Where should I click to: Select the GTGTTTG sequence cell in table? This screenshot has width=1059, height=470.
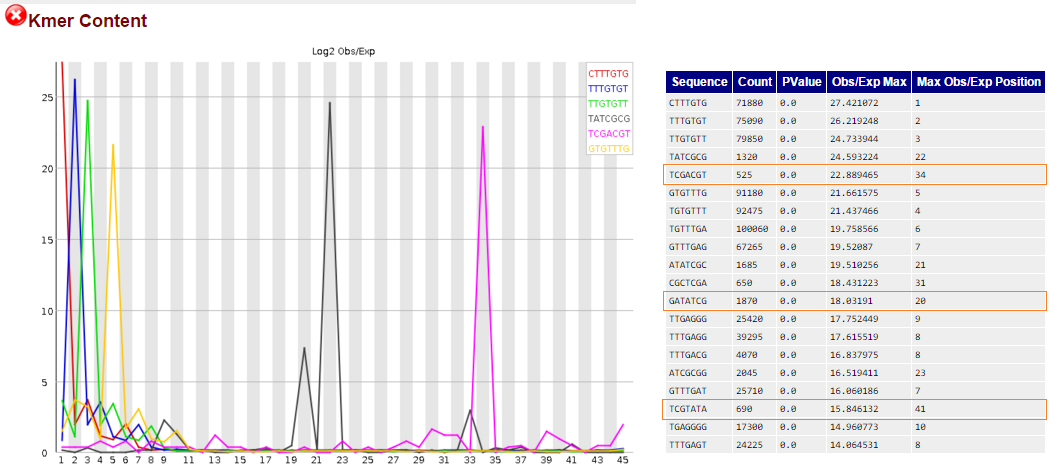coord(699,192)
